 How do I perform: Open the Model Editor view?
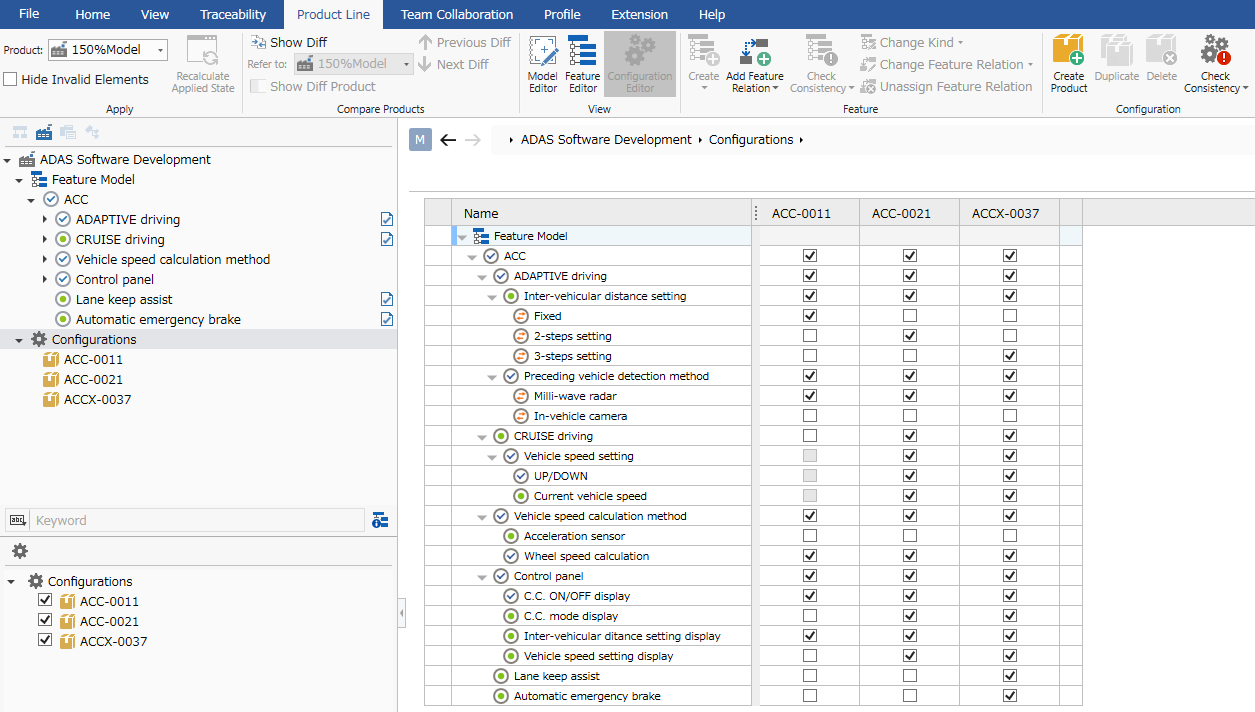[542, 64]
